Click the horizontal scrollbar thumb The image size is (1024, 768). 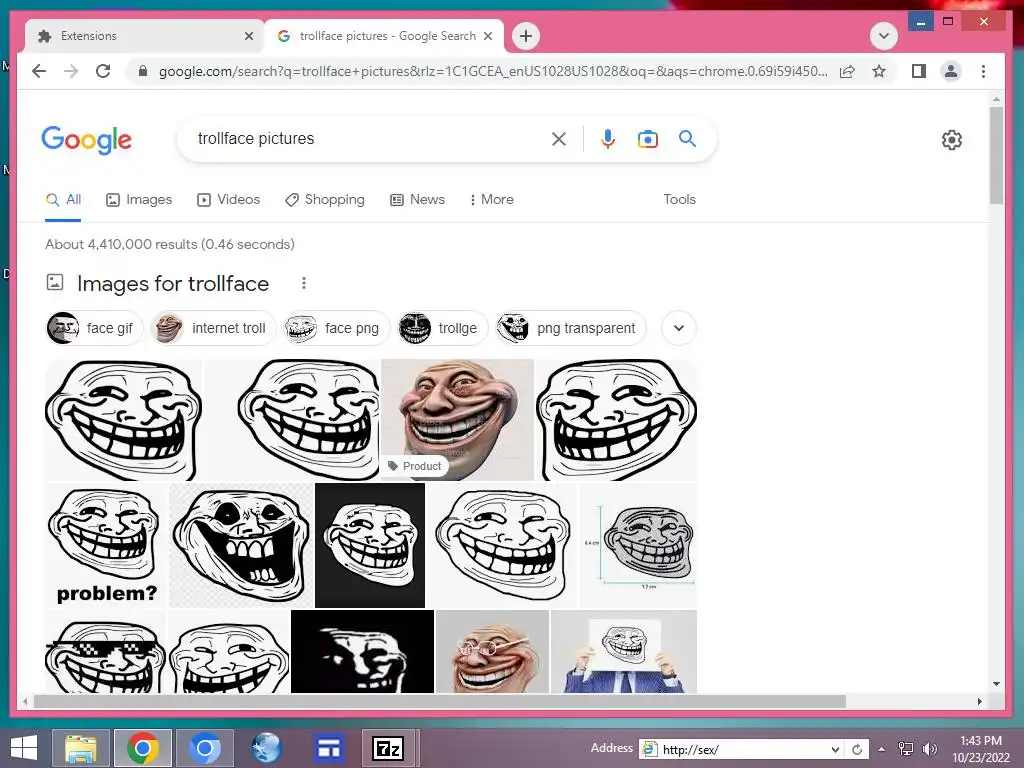click(x=440, y=701)
